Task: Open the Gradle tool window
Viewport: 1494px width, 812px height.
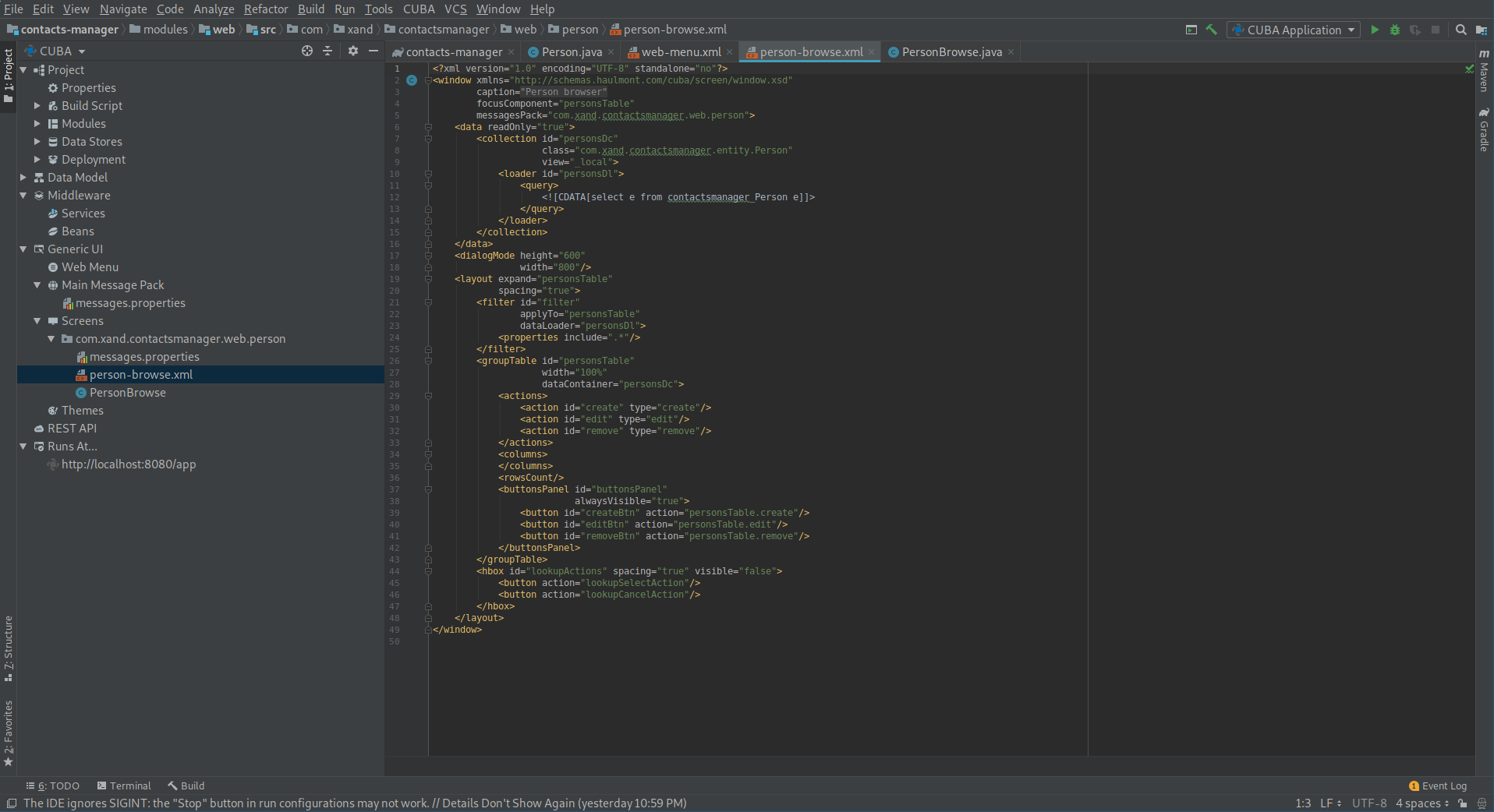Action: (x=1484, y=129)
